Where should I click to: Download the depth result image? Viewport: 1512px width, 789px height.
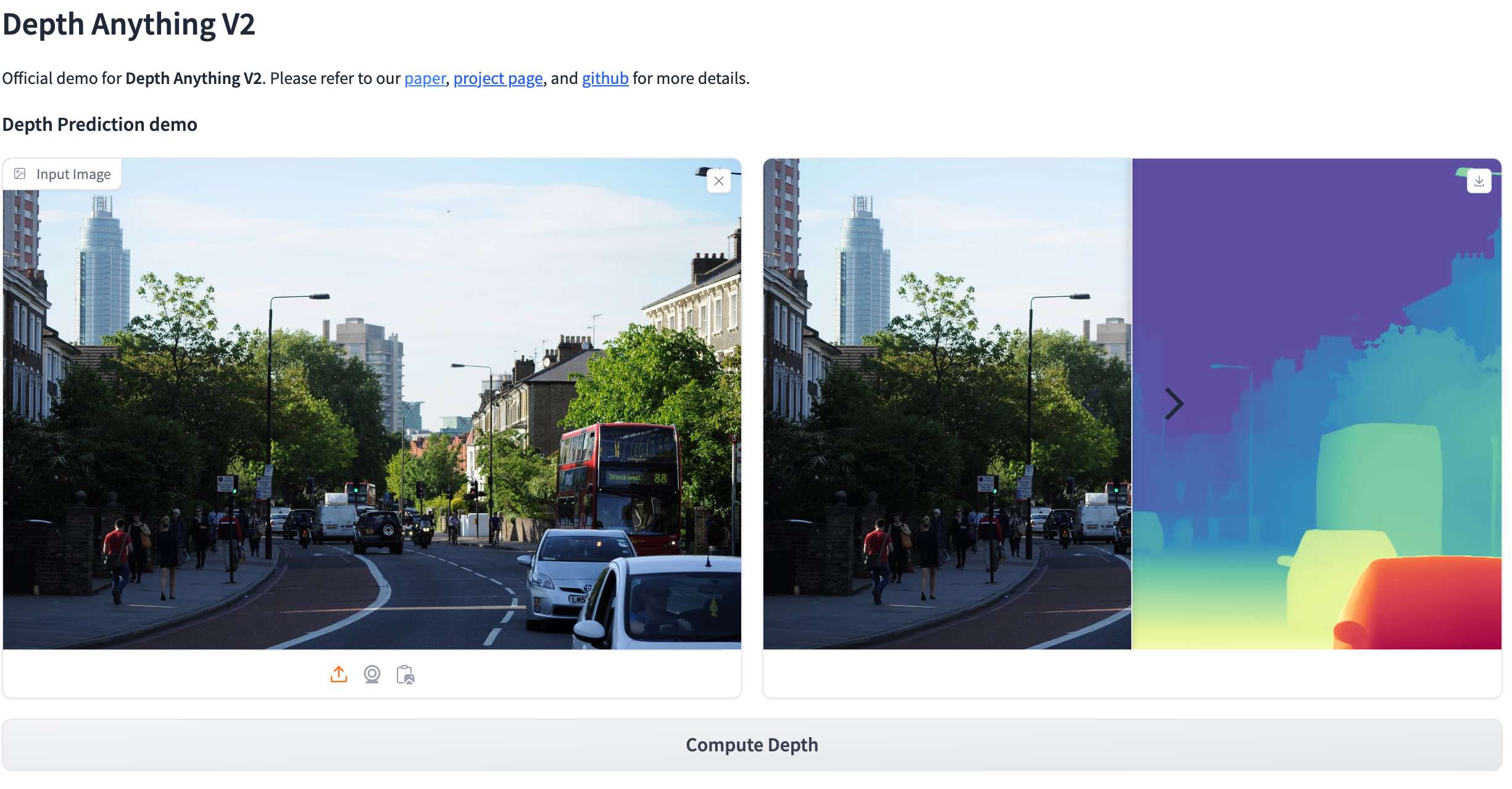tap(1479, 181)
